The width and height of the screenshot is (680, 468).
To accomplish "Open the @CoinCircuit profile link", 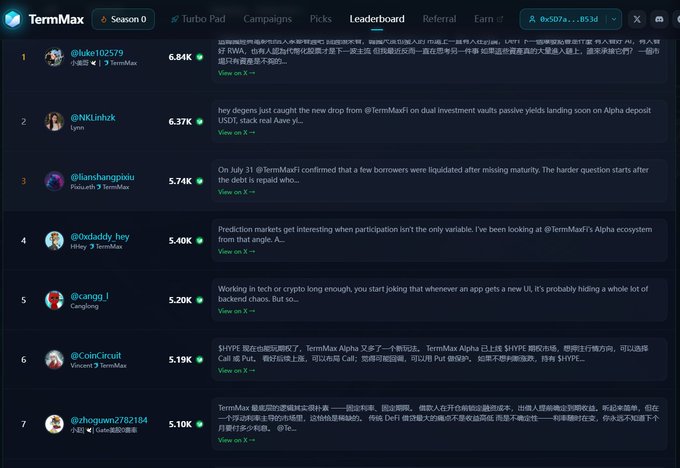I will point(96,355).
